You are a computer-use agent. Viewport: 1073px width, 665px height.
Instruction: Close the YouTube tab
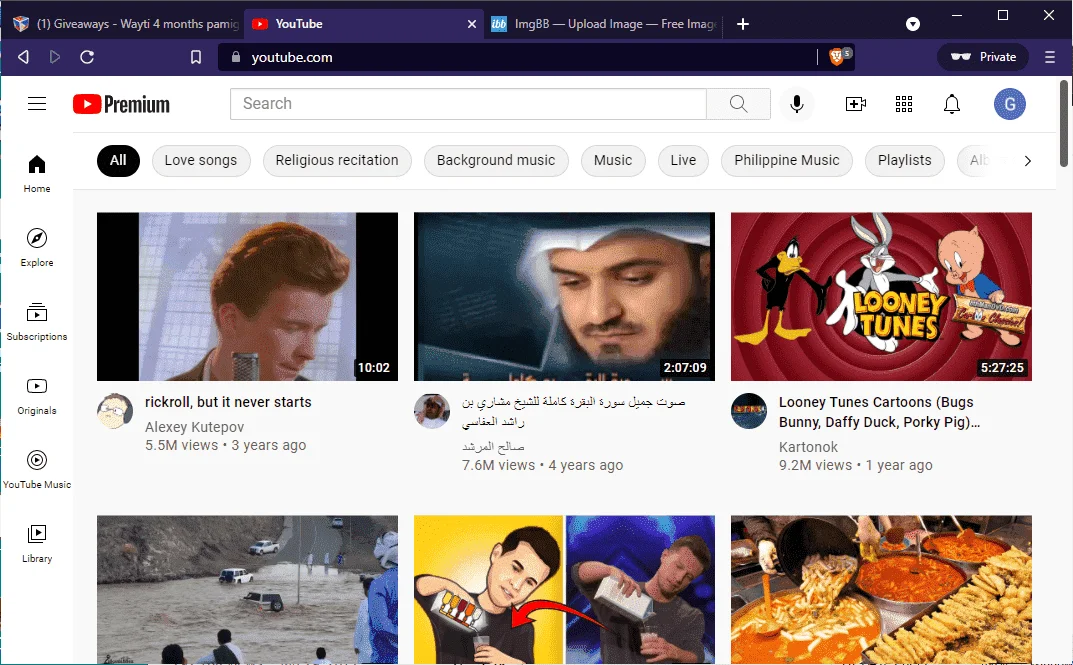pyautogui.click(x=471, y=24)
